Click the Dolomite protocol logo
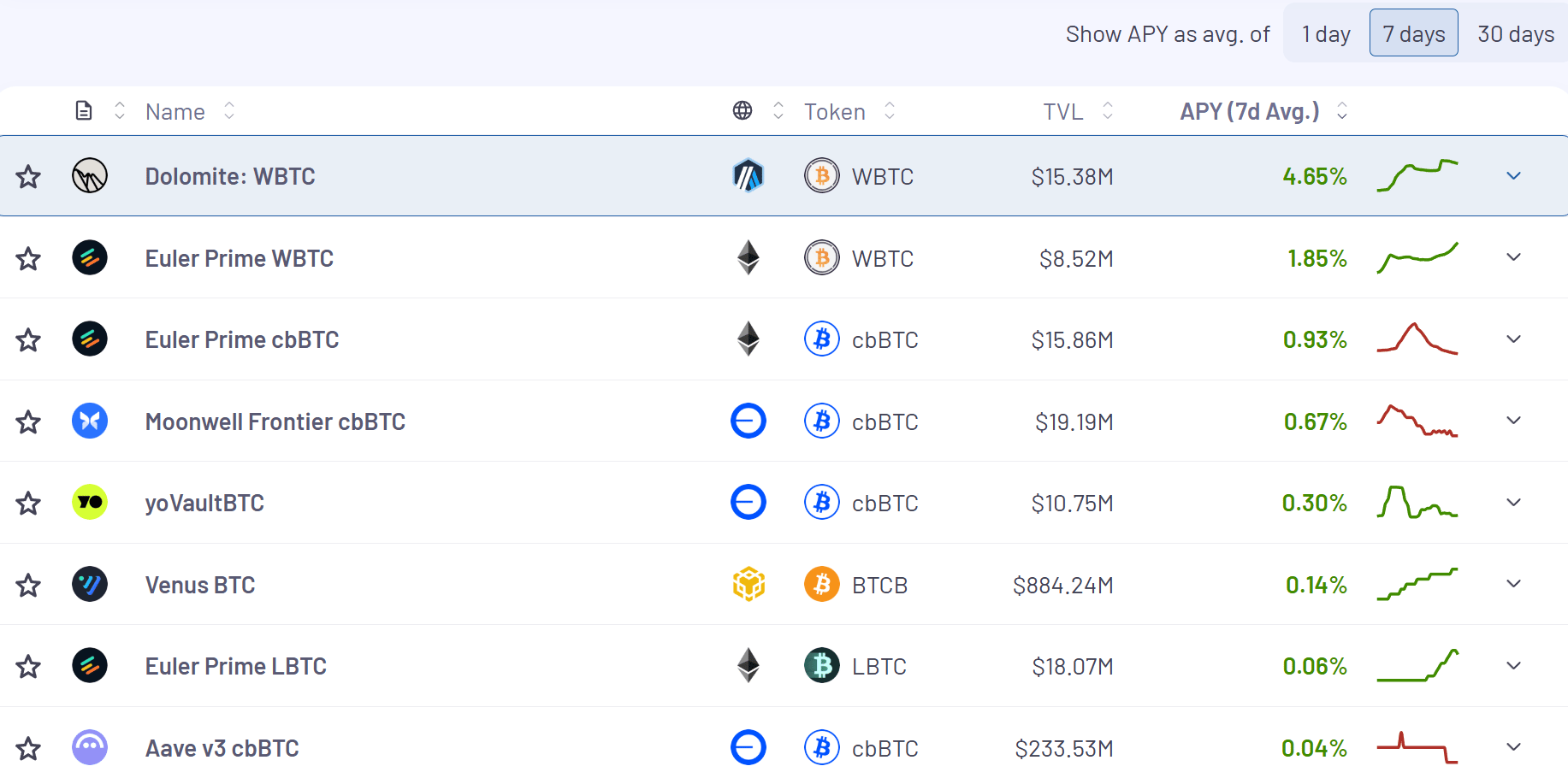The height and width of the screenshot is (772, 1568). (x=90, y=176)
